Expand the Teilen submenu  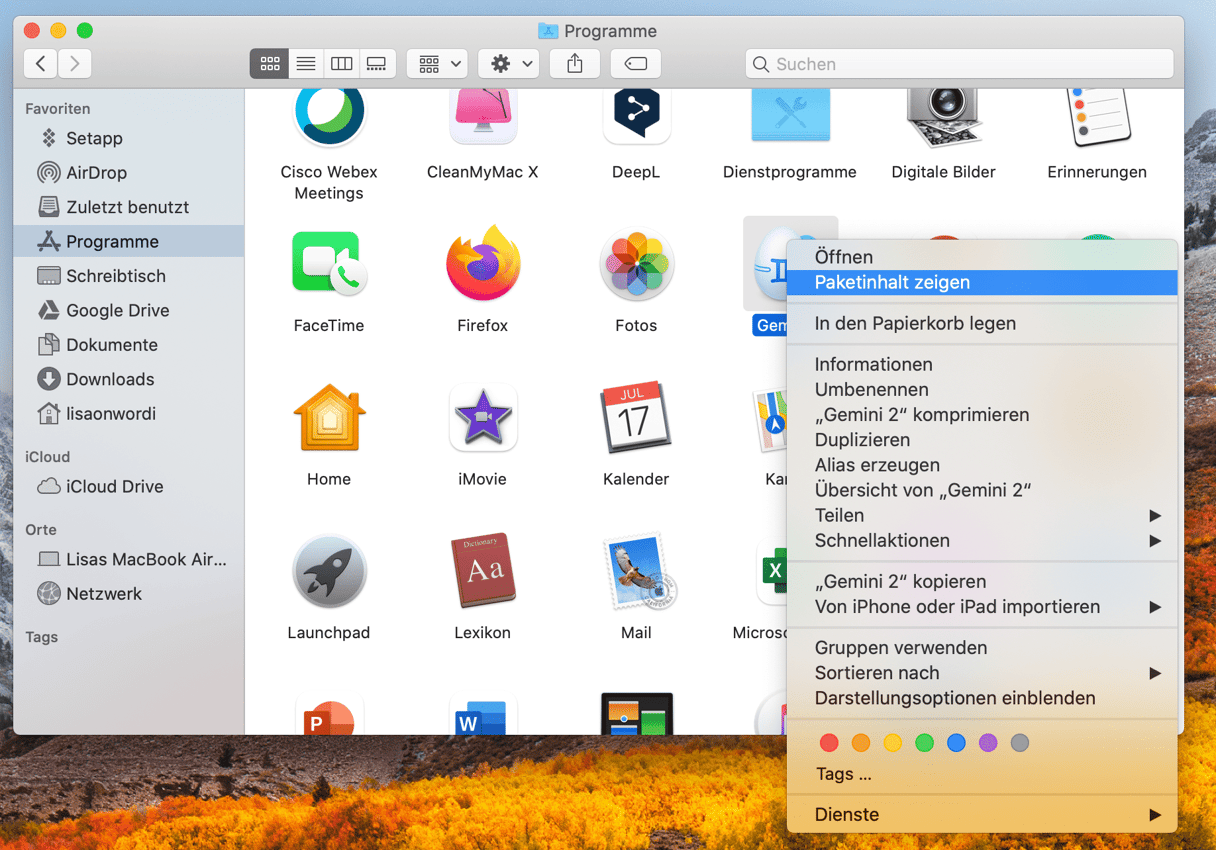(x=982, y=516)
